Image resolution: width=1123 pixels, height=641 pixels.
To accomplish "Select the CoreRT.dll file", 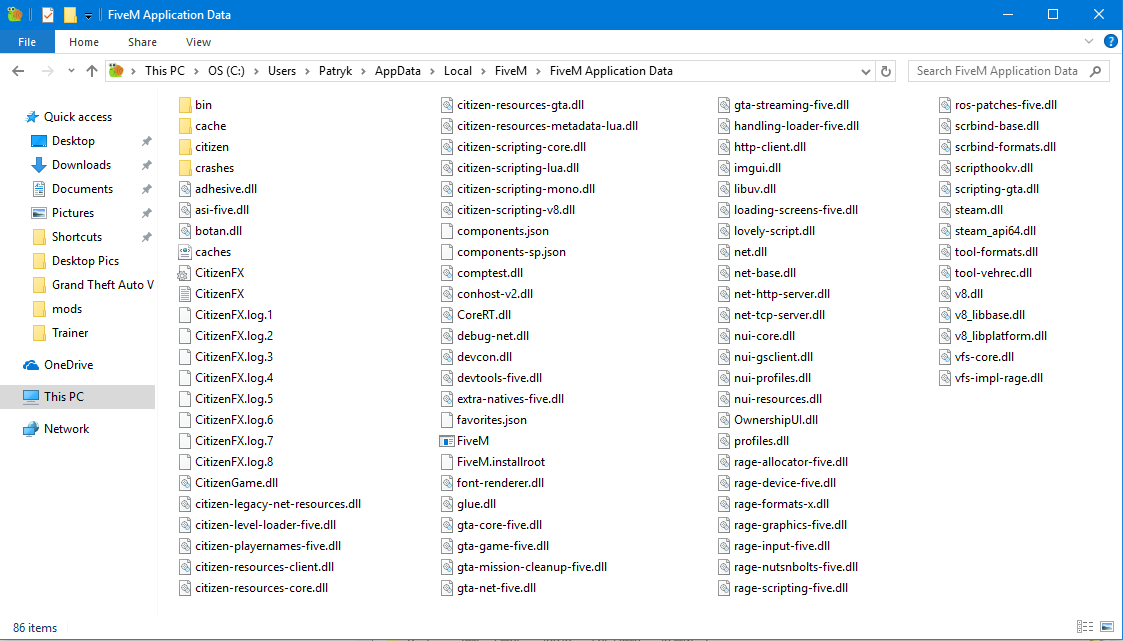I will (475, 315).
